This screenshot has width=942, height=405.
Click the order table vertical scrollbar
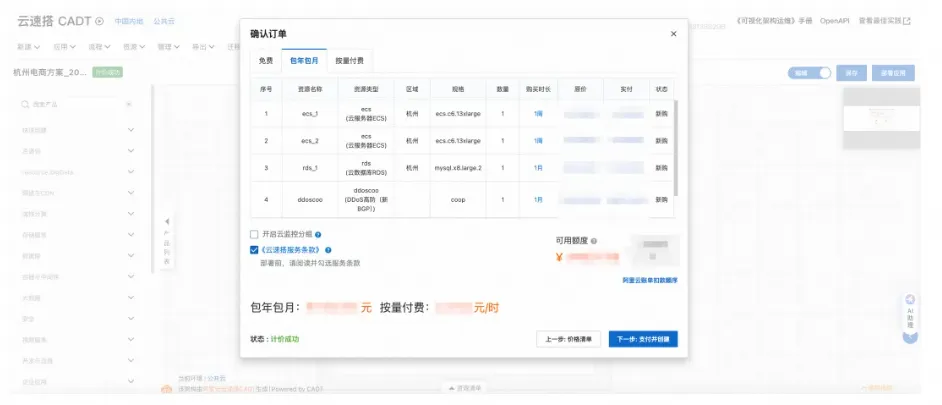point(676,148)
